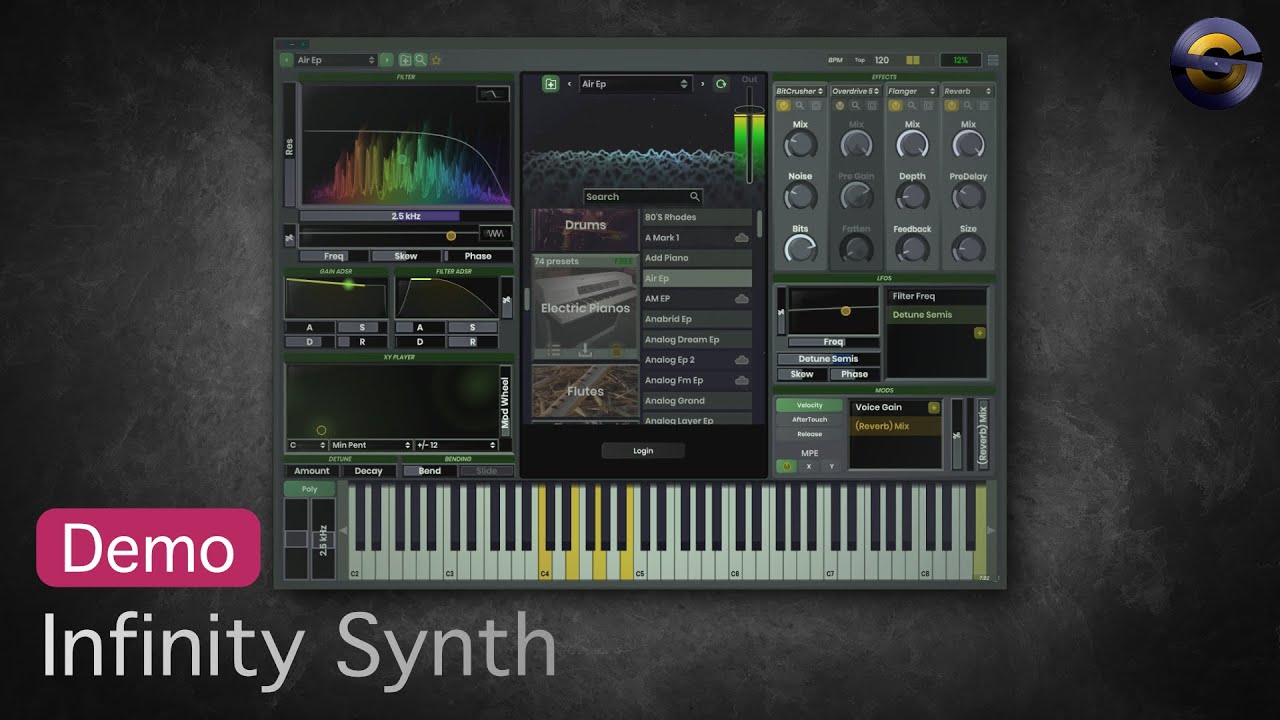Click the cloud icon beside Analog Ep 2
The width and height of the screenshot is (1280, 720).
point(742,360)
